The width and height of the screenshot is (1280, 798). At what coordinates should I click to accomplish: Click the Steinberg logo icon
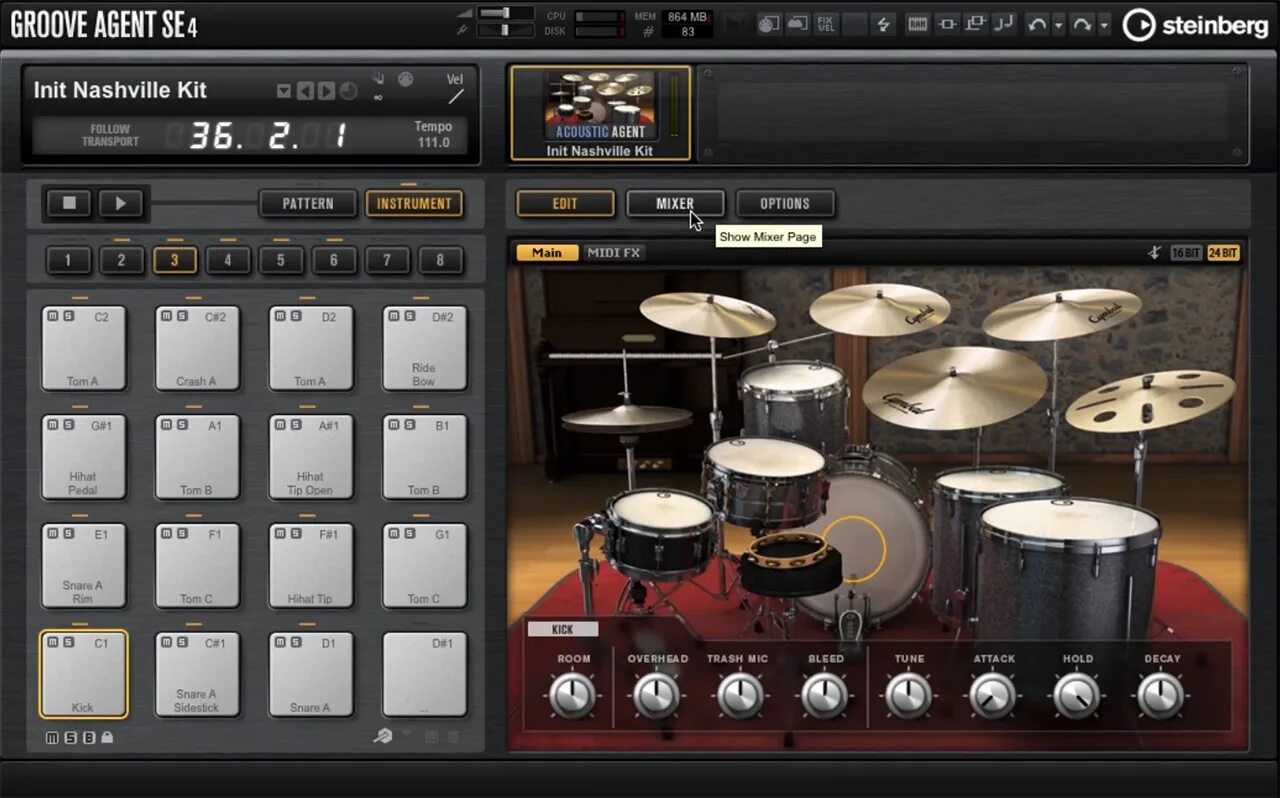(x=1138, y=25)
